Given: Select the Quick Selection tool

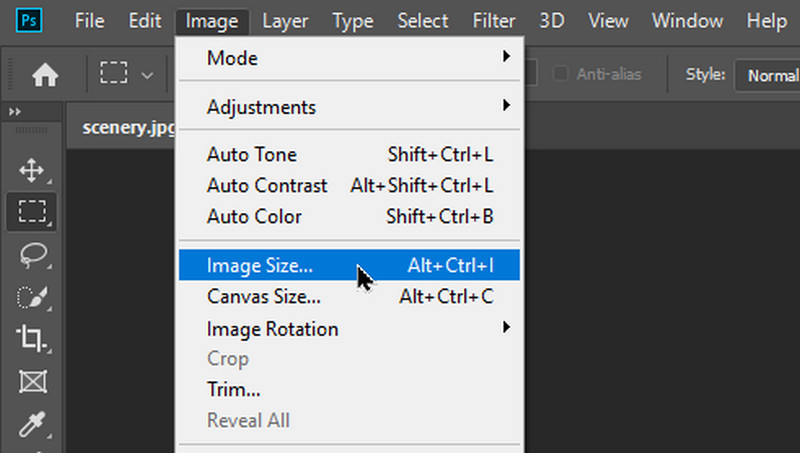Looking at the screenshot, I should click(x=32, y=297).
